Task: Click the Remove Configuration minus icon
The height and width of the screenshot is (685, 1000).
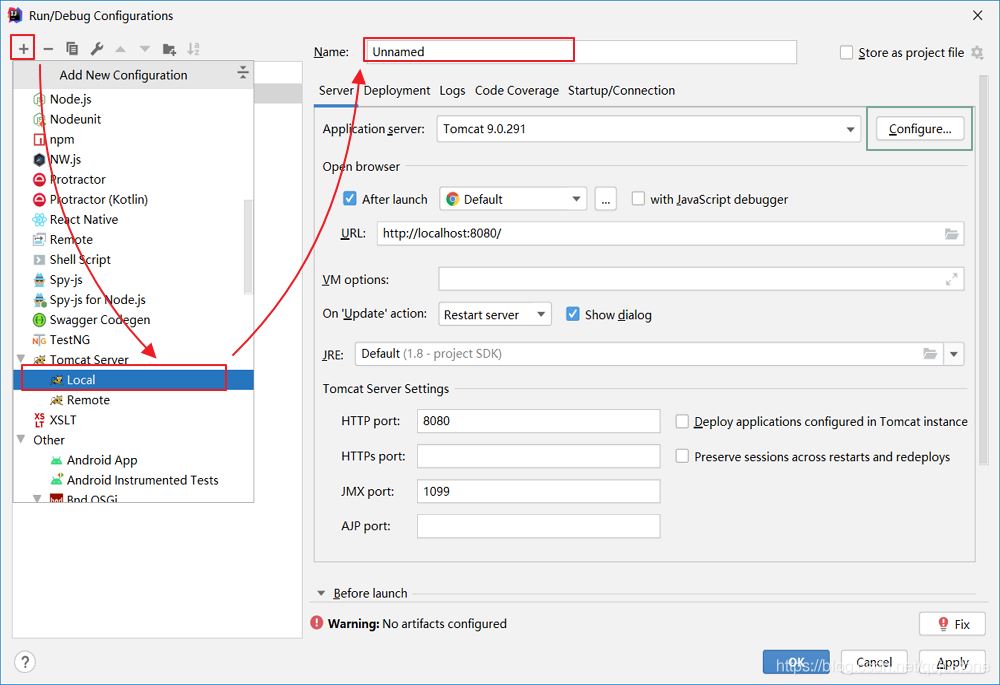Action: pos(48,48)
